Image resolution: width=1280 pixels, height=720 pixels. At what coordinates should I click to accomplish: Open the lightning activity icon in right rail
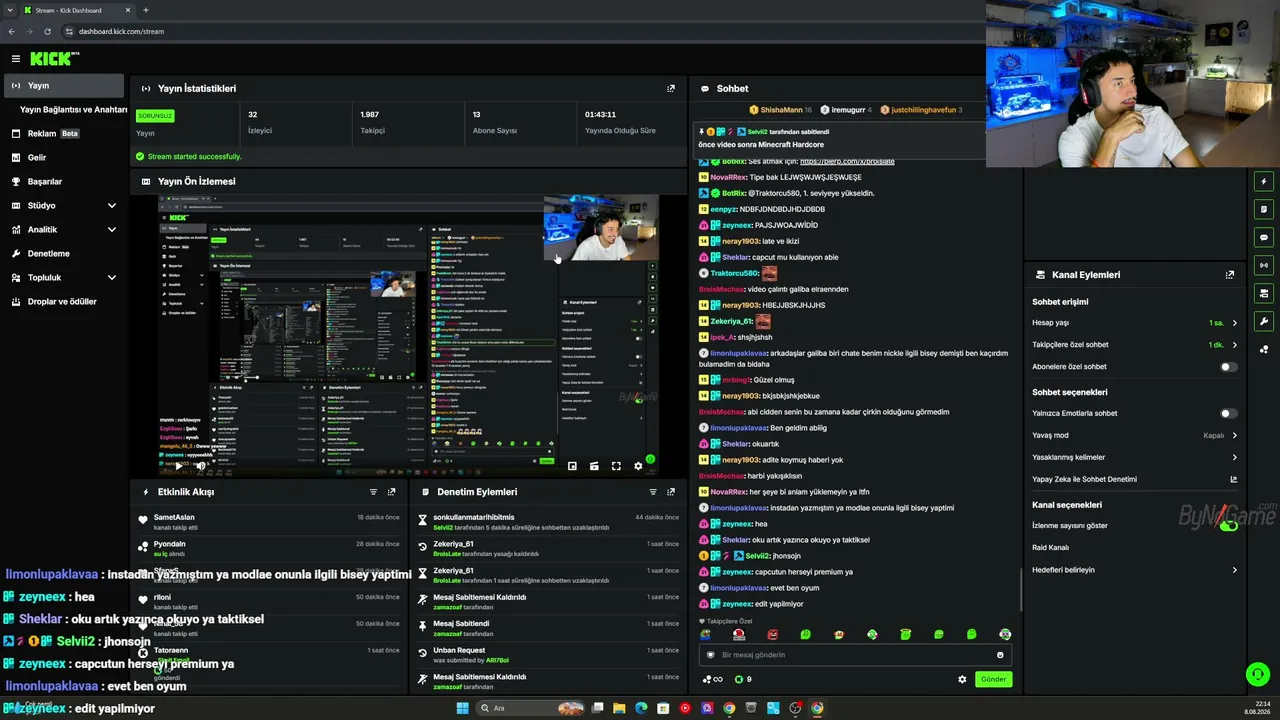tap(1264, 182)
